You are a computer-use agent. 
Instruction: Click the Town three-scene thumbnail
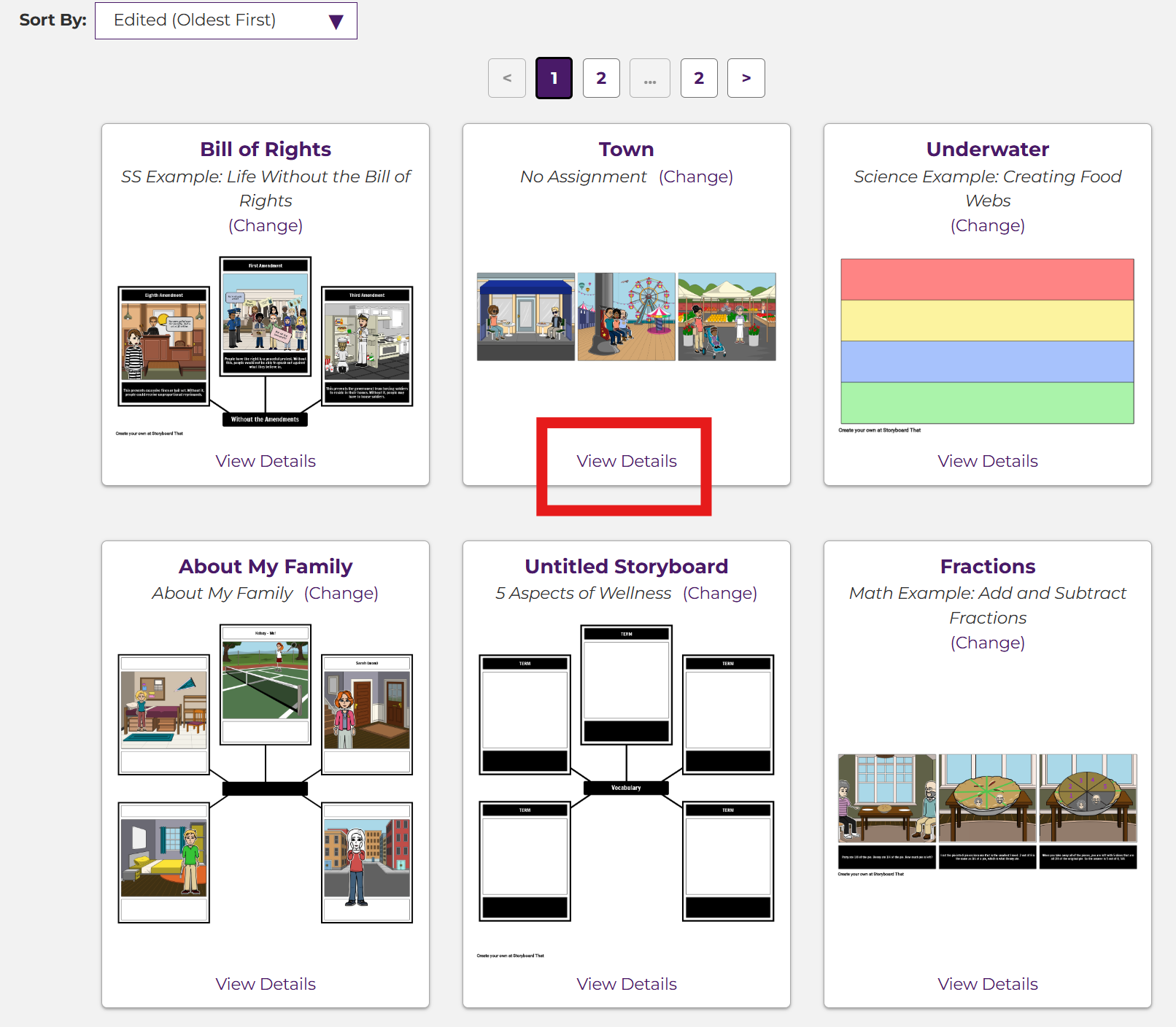(627, 317)
